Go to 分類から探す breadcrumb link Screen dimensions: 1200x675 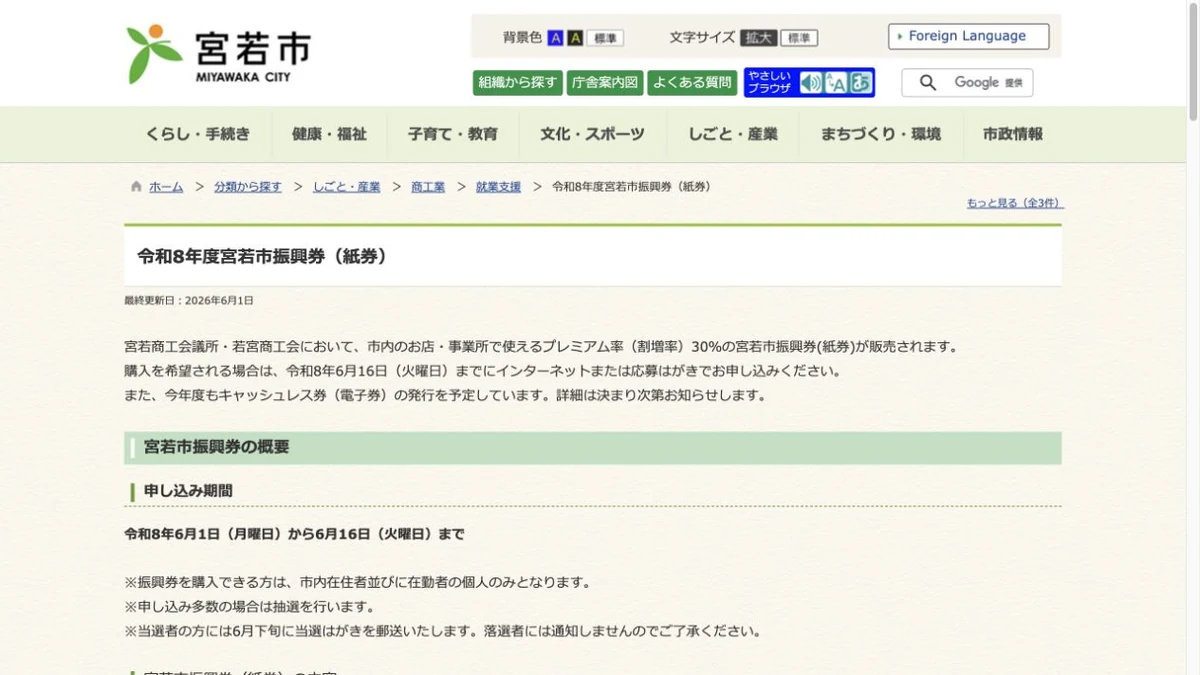tap(248, 187)
